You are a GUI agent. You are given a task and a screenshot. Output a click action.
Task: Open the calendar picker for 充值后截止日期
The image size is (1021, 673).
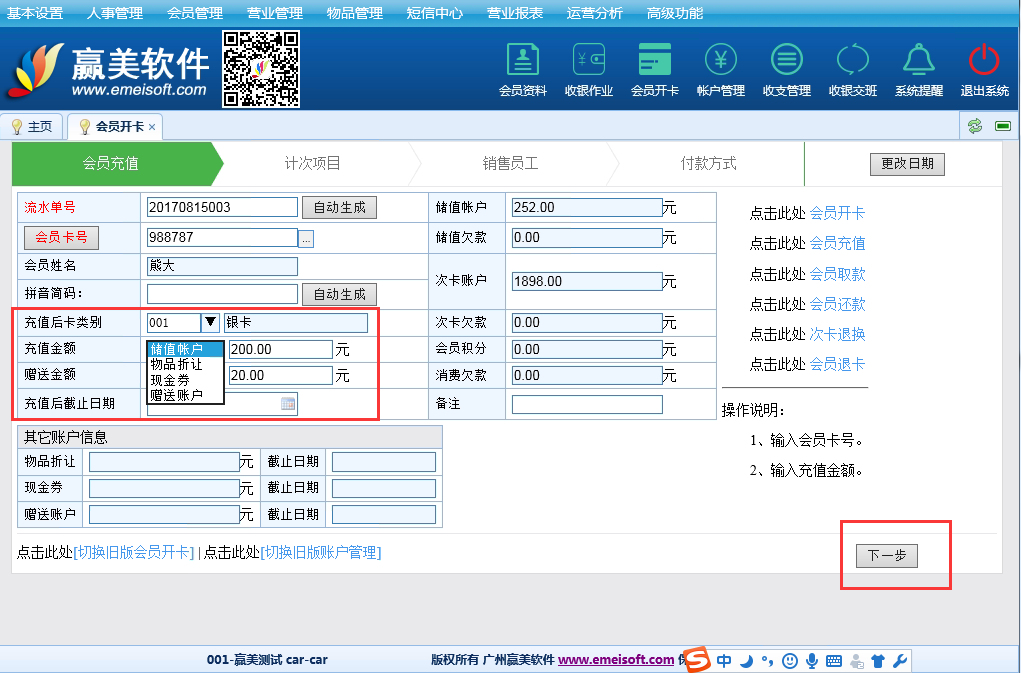(288, 404)
